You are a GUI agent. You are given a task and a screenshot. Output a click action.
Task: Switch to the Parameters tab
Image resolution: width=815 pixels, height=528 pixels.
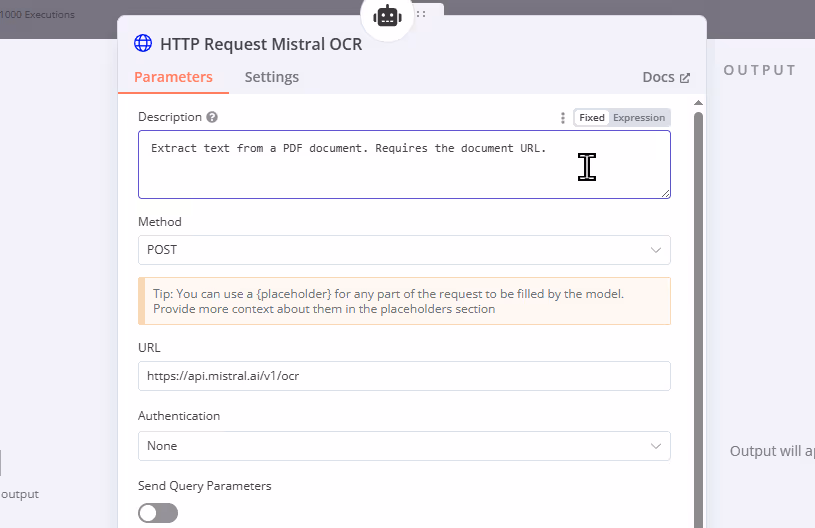(173, 77)
